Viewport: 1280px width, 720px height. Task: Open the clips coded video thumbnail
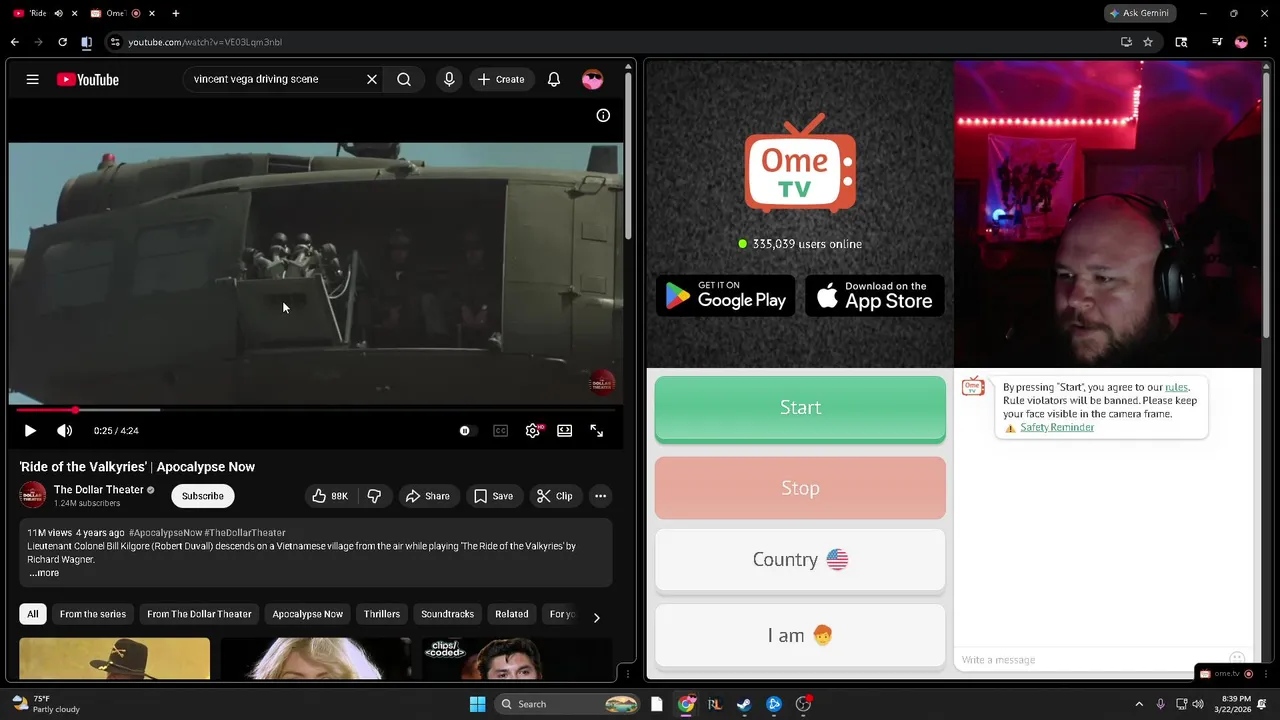[x=516, y=659]
